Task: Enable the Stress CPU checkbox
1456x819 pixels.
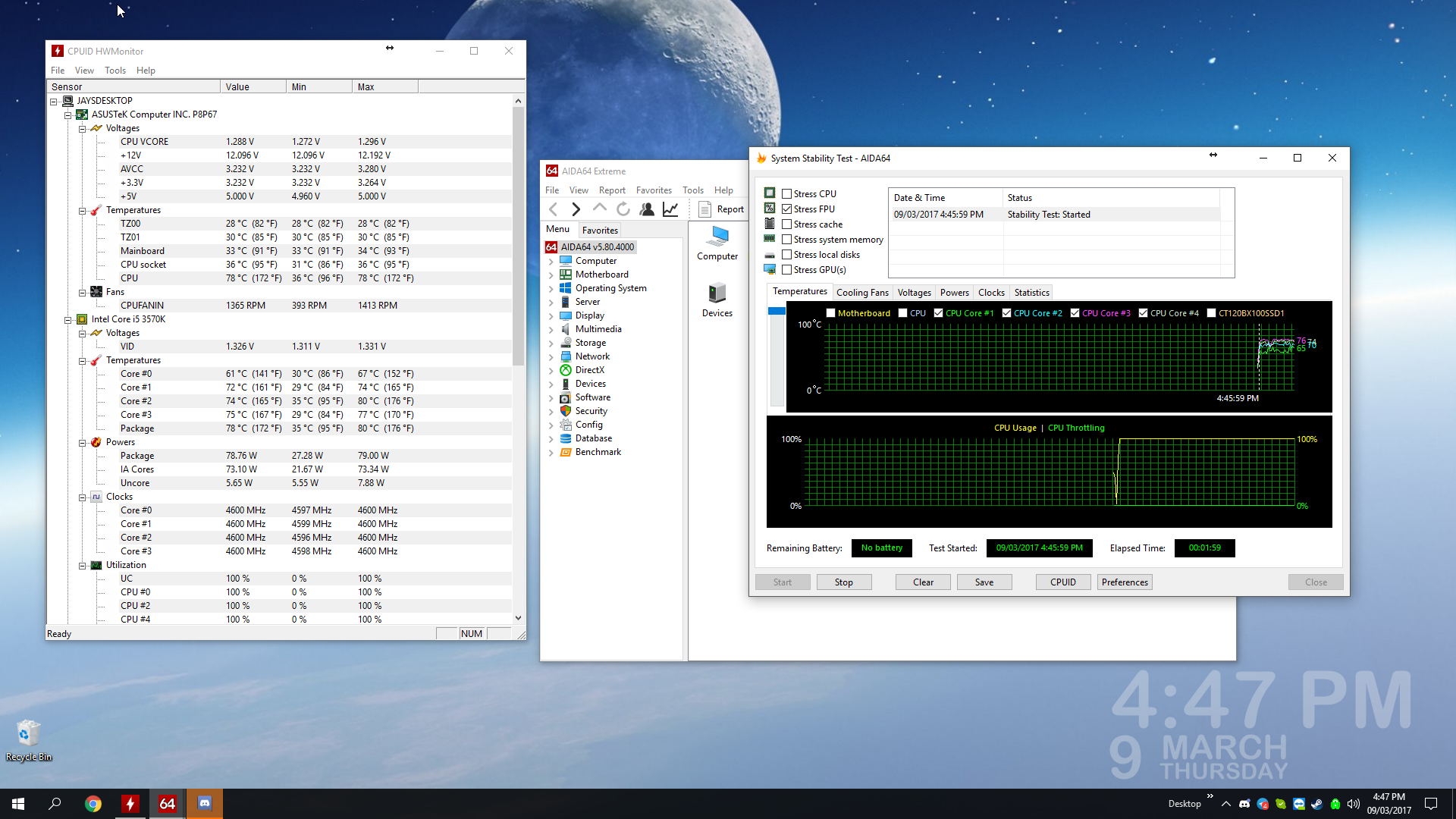Action: point(787,194)
